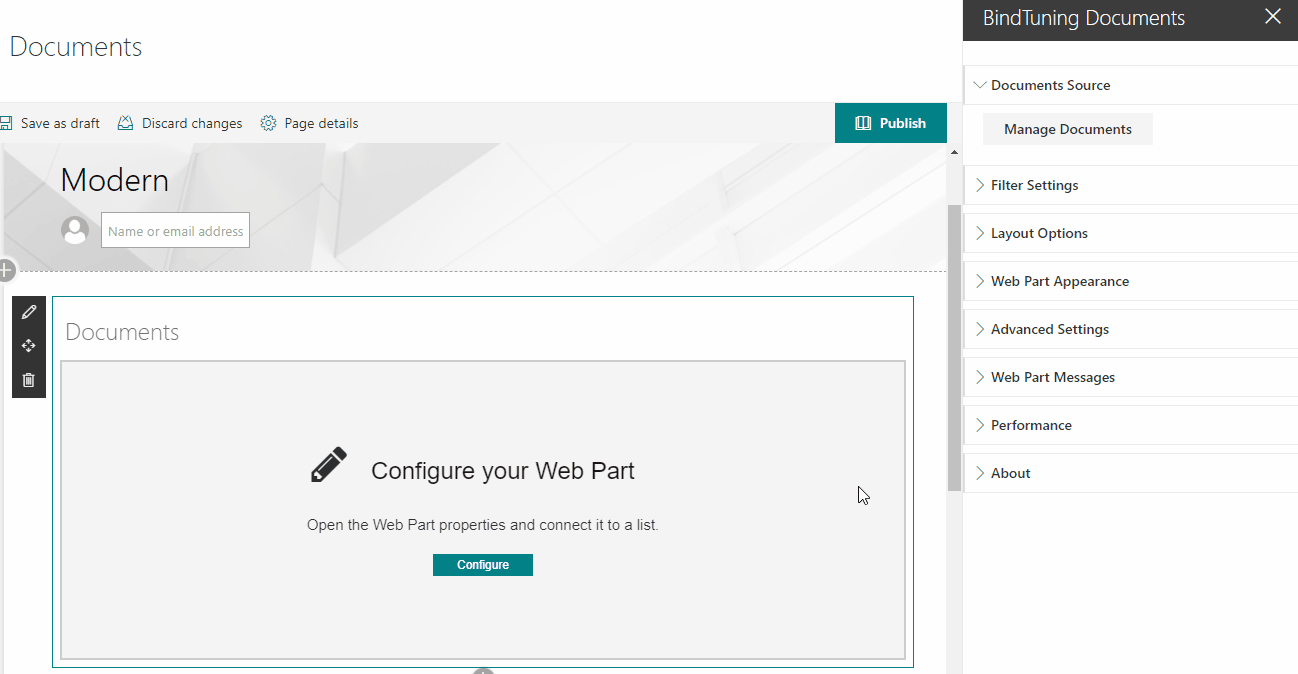1298x674 pixels.
Task: Click the 'Open the Web Part properties' message
Action: pos(483,525)
